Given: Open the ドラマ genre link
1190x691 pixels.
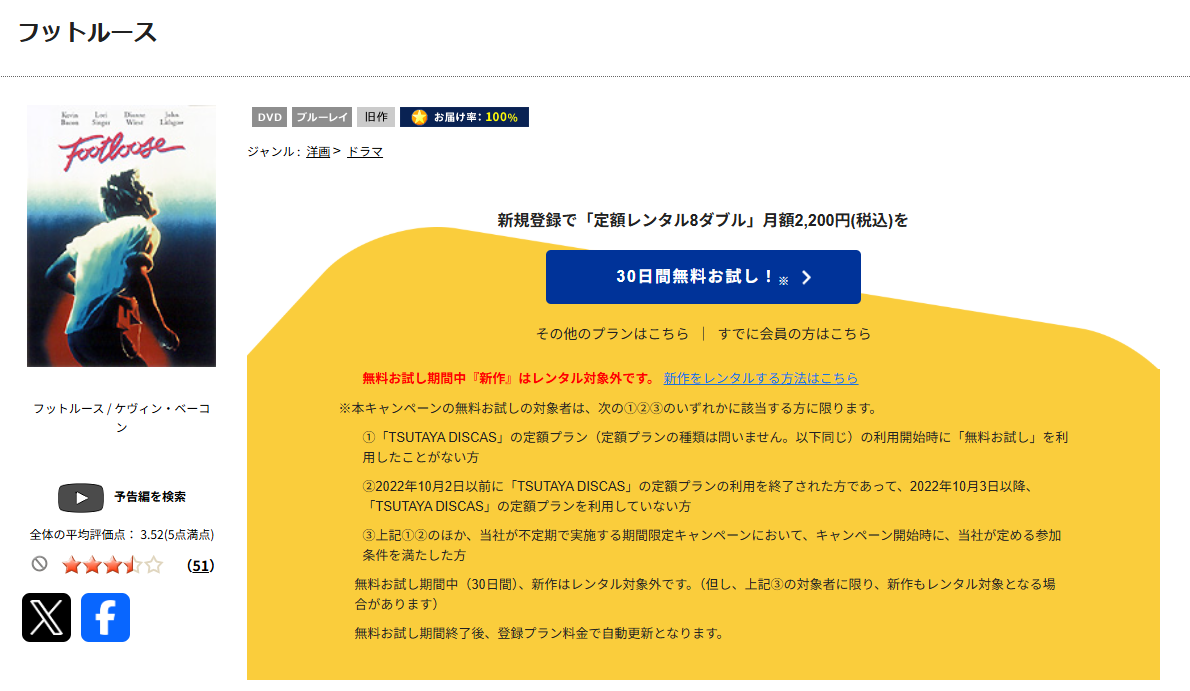Looking at the screenshot, I should tap(365, 152).
